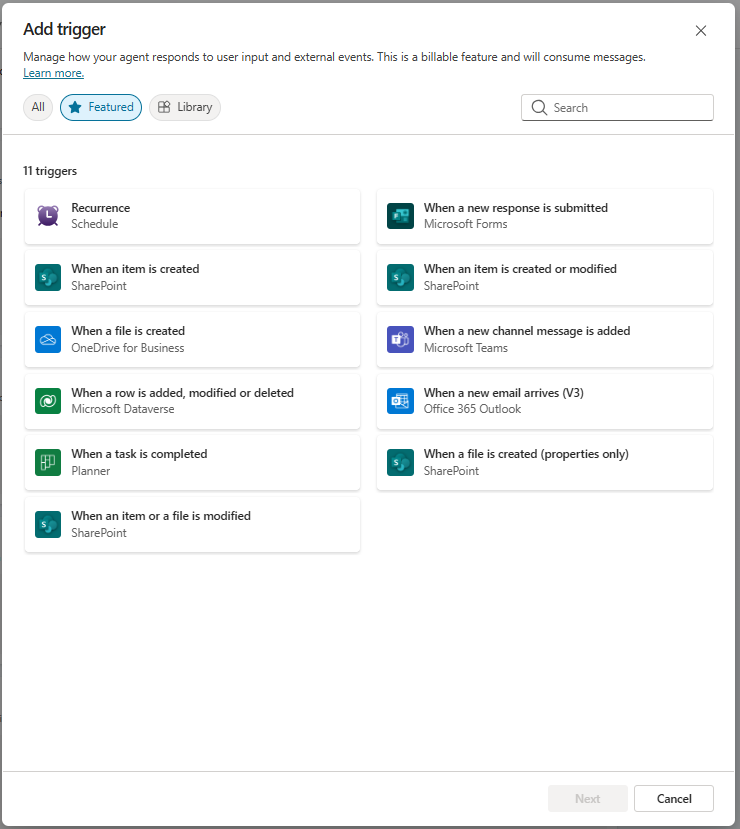The width and height of the screenshot is (740, 829).
Task: Cancel the Add trigger dialog
Action: (x=674, y=798)
